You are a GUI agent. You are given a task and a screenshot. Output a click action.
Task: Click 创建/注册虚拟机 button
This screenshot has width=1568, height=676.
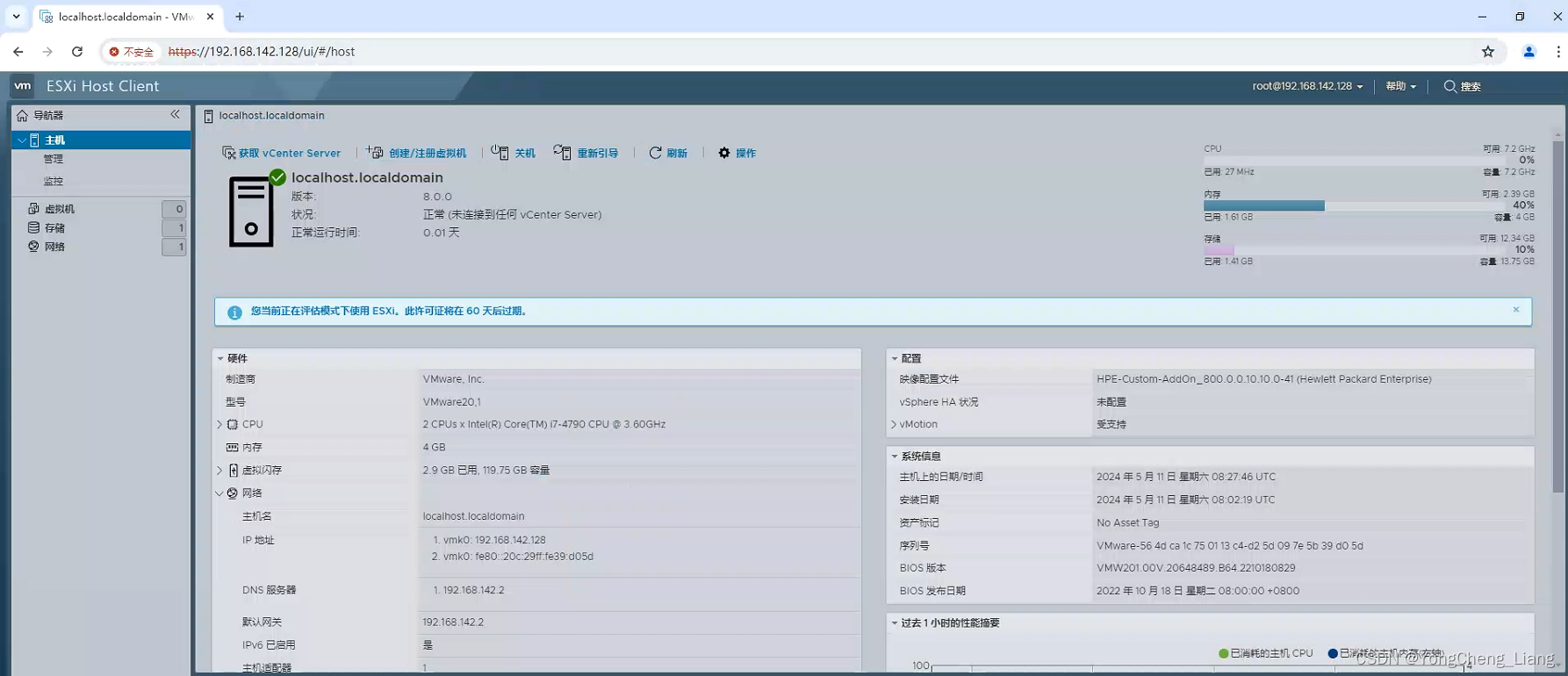(x=417, y=153)
